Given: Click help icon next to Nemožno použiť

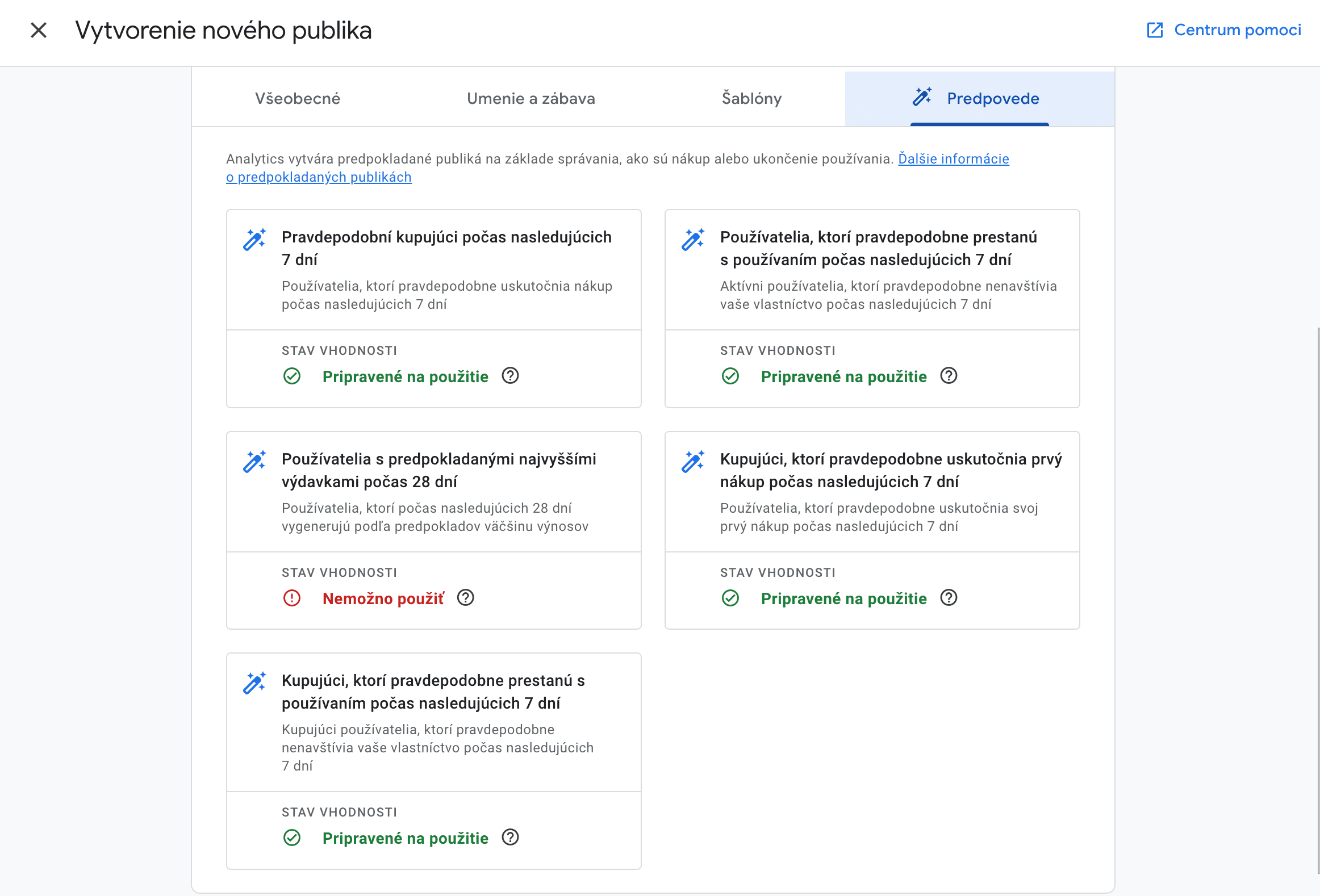Looking at the screenshot, I should [465, 598].
